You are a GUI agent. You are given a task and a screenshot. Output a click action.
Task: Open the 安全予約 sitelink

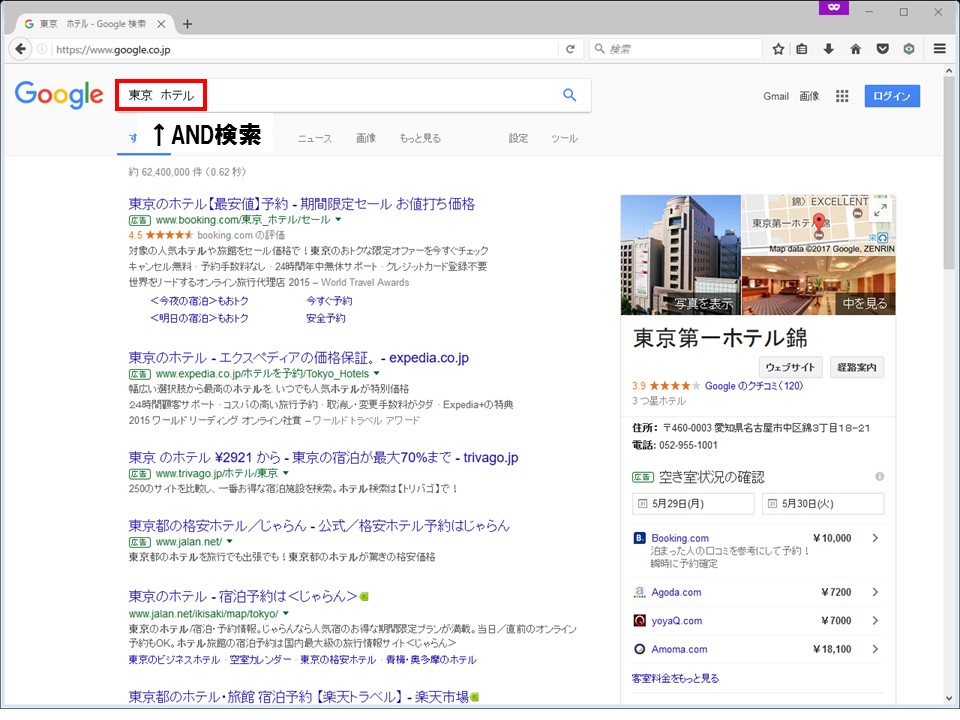coord(326,318)
